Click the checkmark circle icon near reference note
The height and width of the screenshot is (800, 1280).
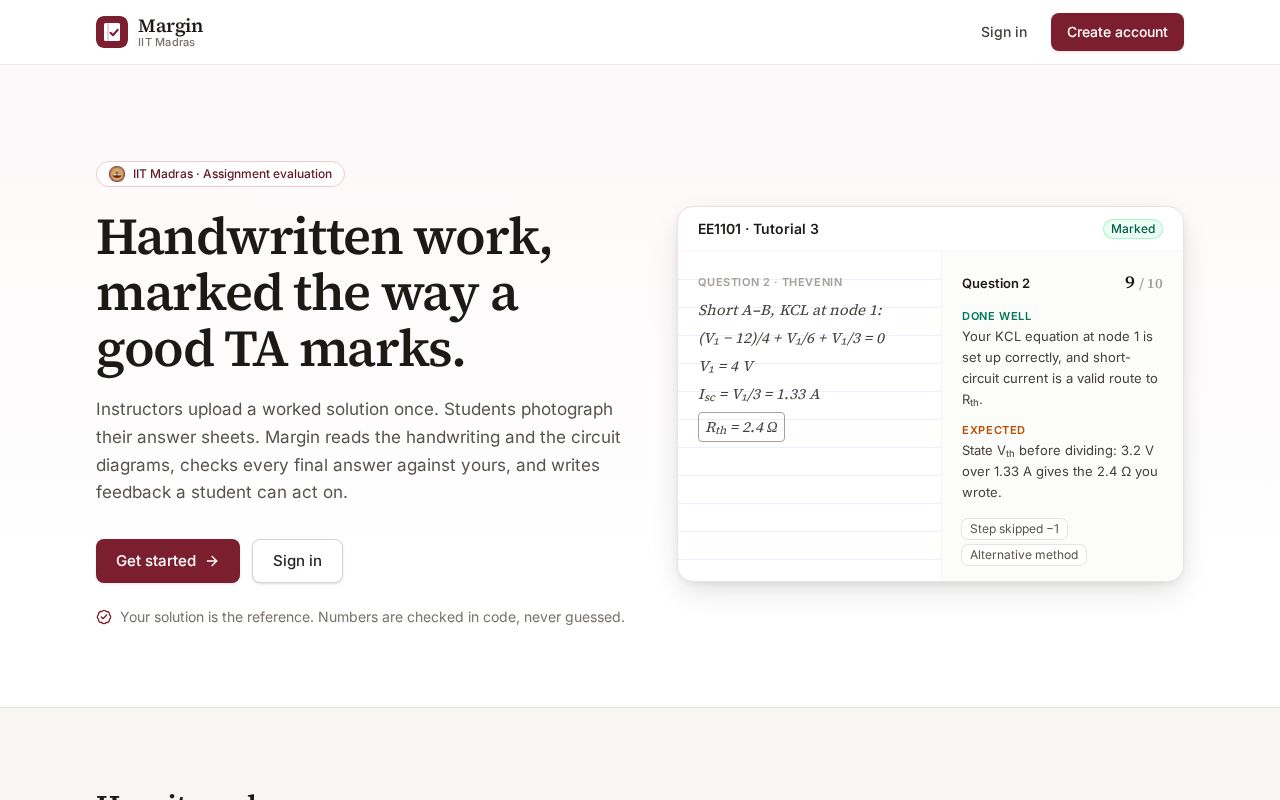pos(104,617)
